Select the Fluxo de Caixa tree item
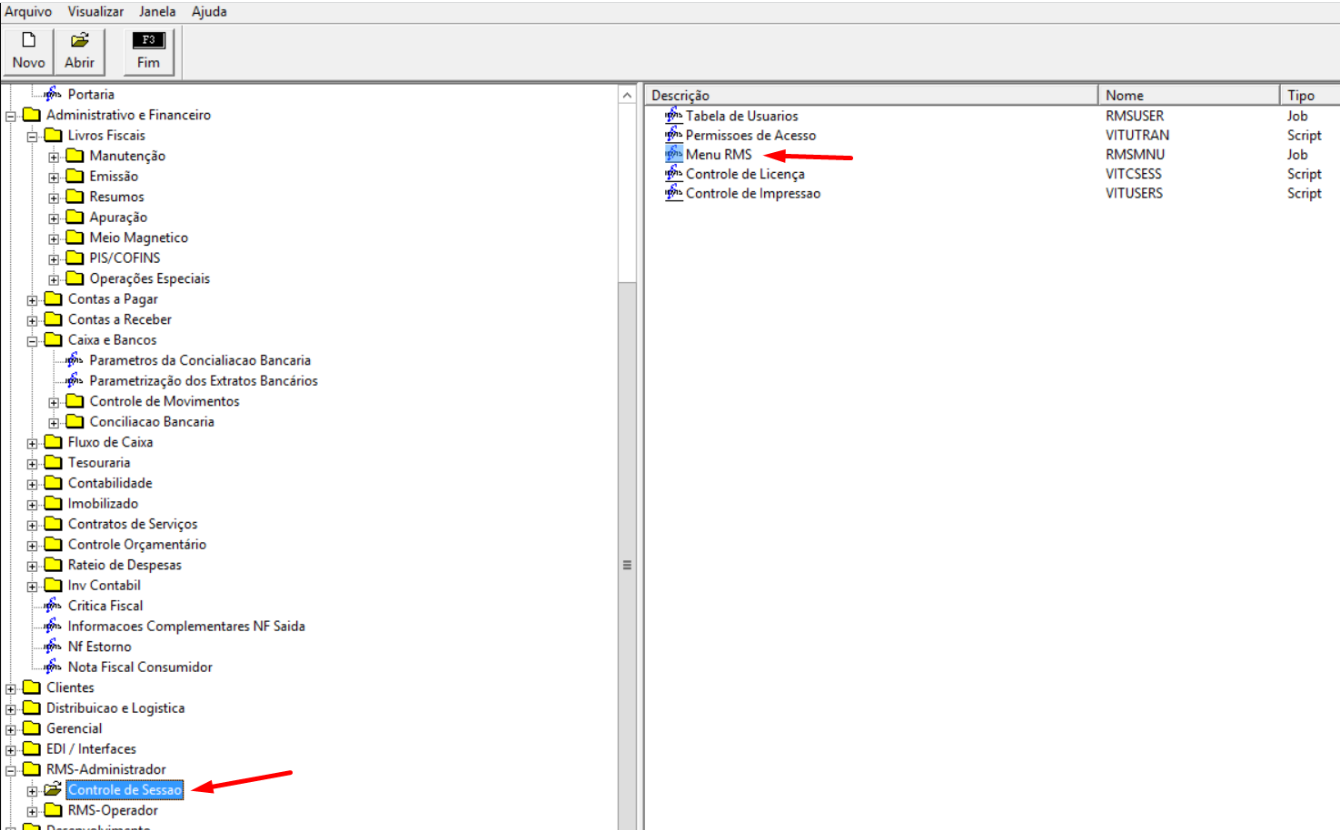This screenshot has width=1340, height=830. 110,442
